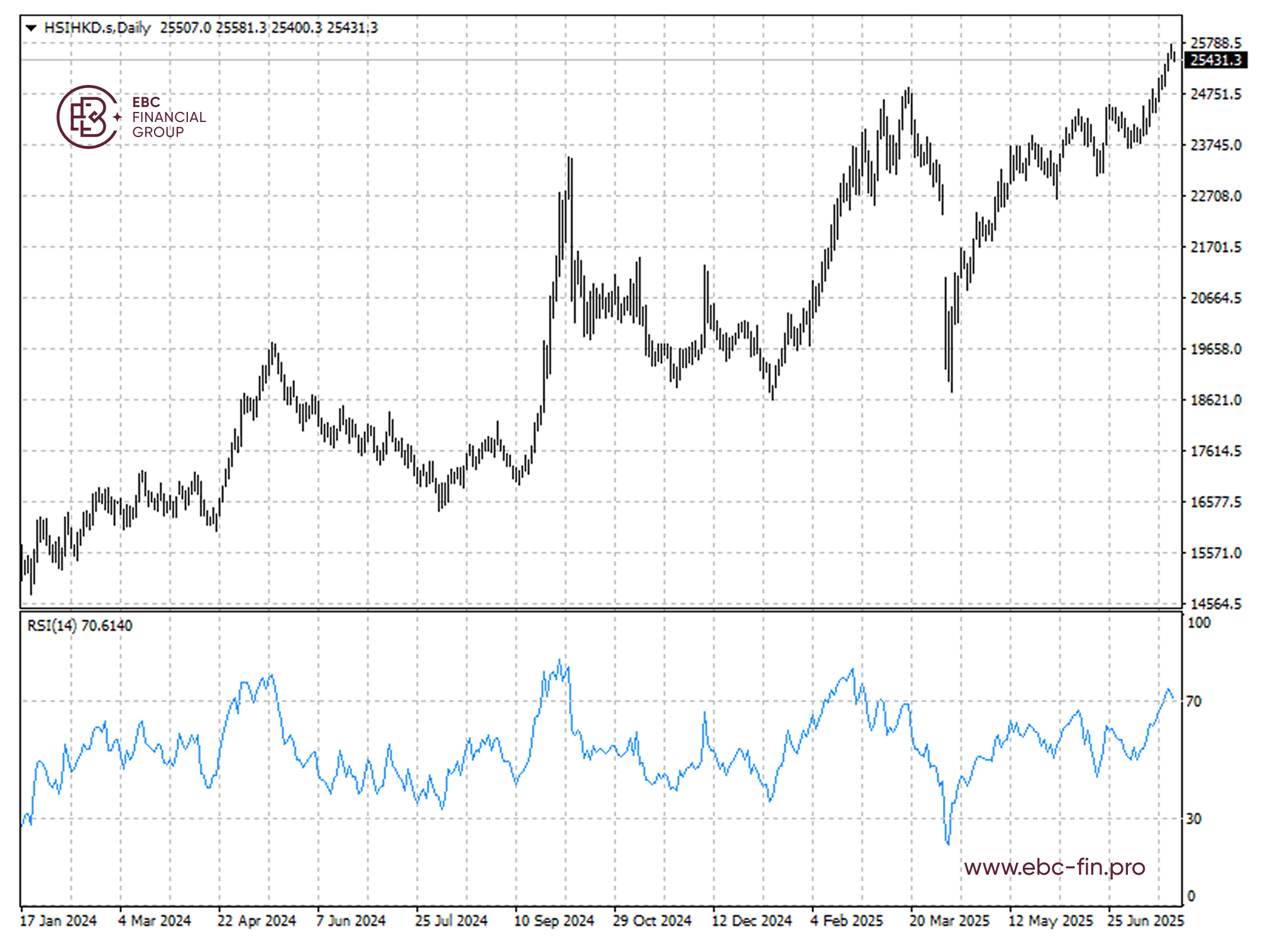Click the 25788.5 price axis label

click(x=1215, y=43)
